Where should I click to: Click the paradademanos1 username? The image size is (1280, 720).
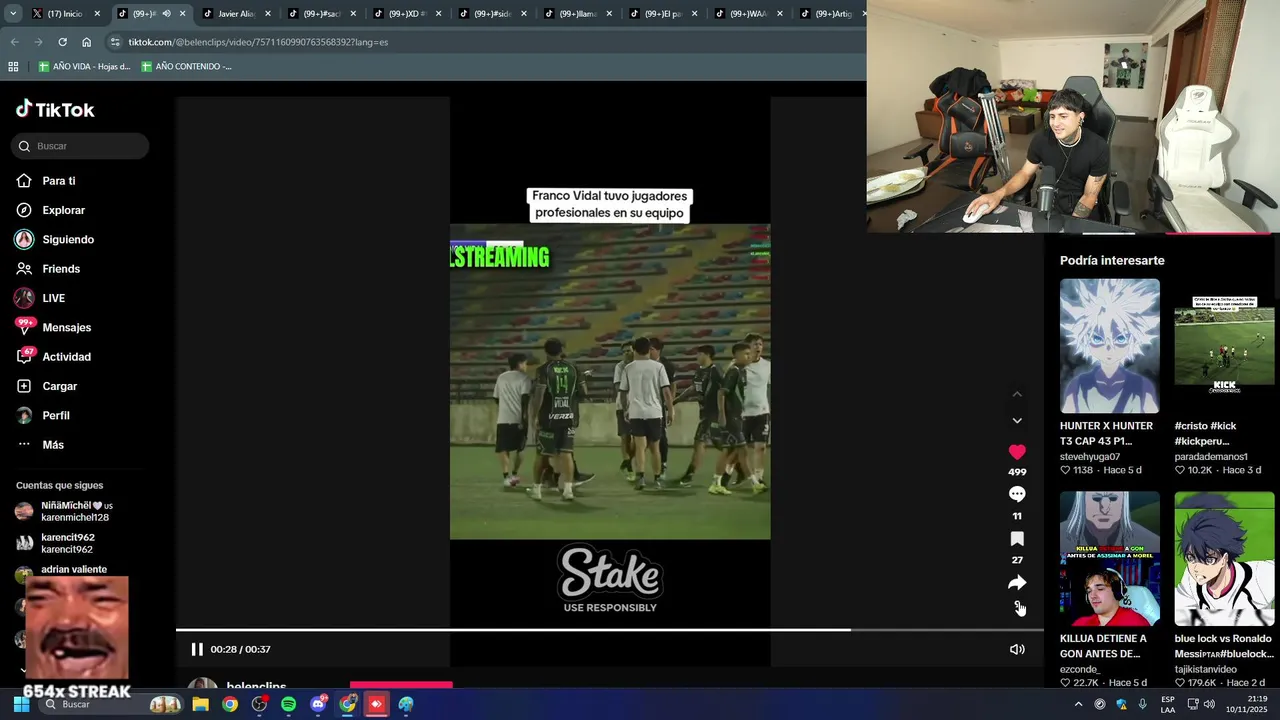1211,456
